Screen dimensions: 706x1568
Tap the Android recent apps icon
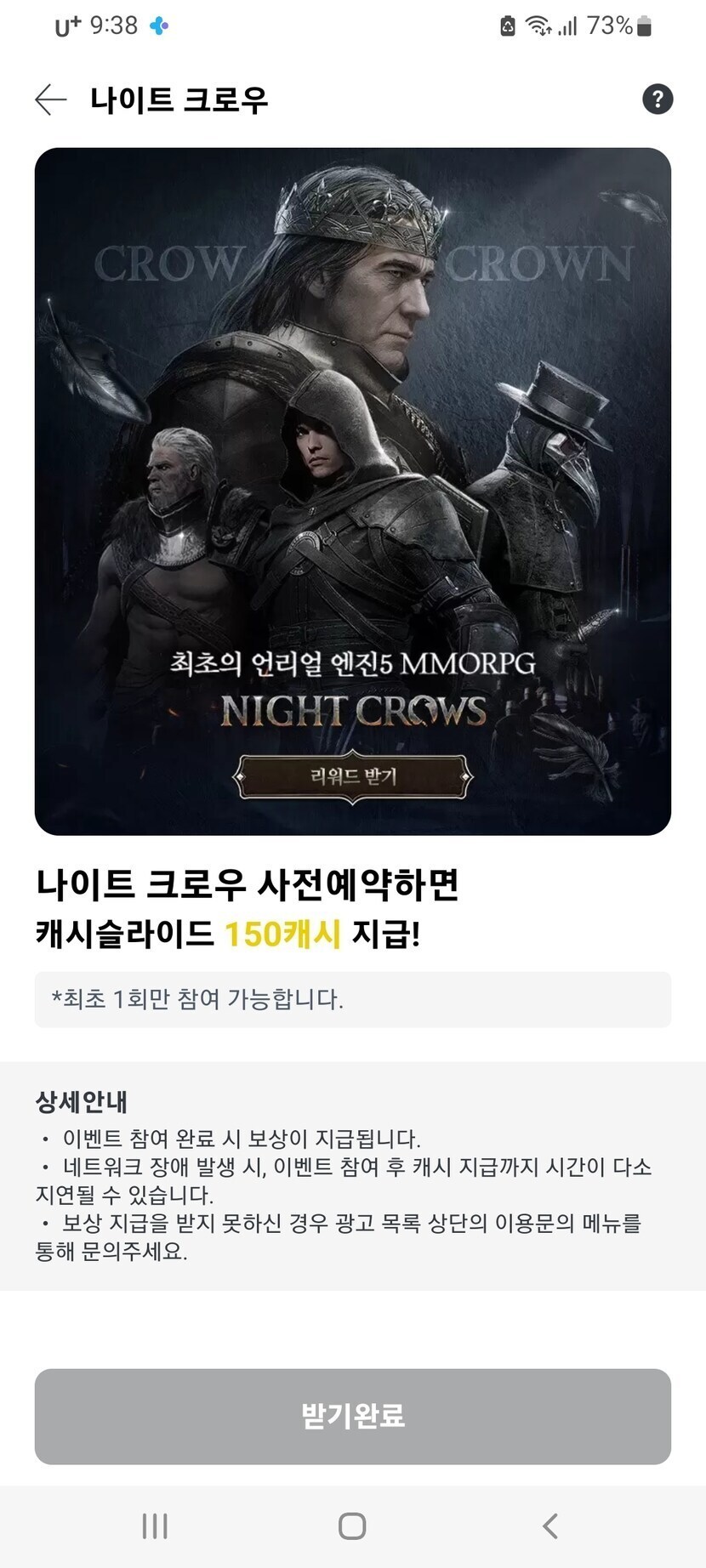155,1526
